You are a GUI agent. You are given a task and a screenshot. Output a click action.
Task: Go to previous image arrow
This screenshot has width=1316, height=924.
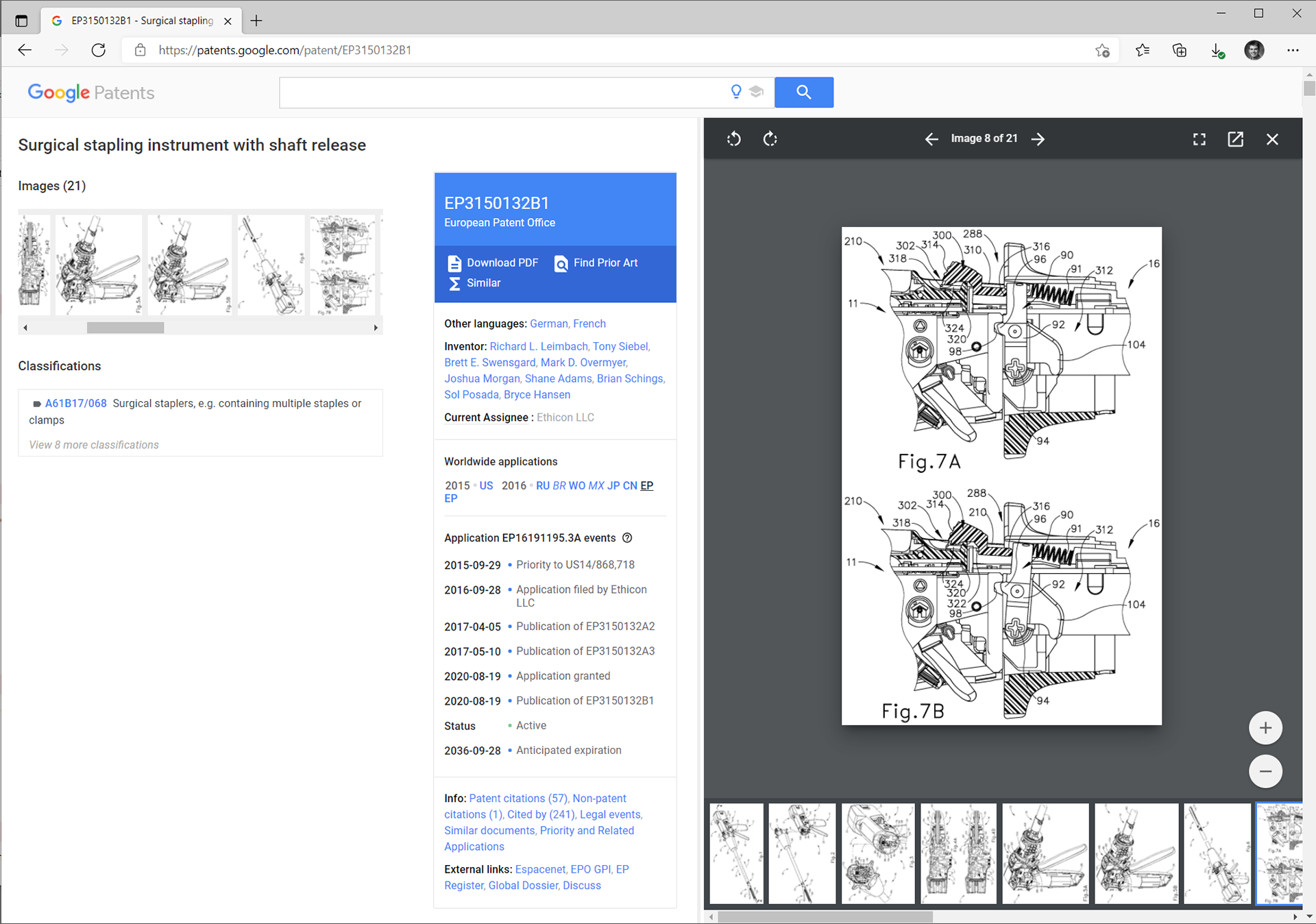click(931, 139)
